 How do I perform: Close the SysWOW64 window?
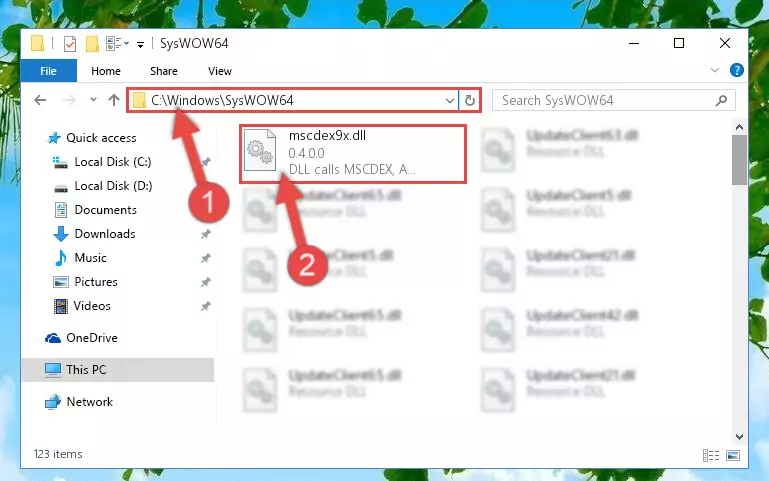point(724,44)
